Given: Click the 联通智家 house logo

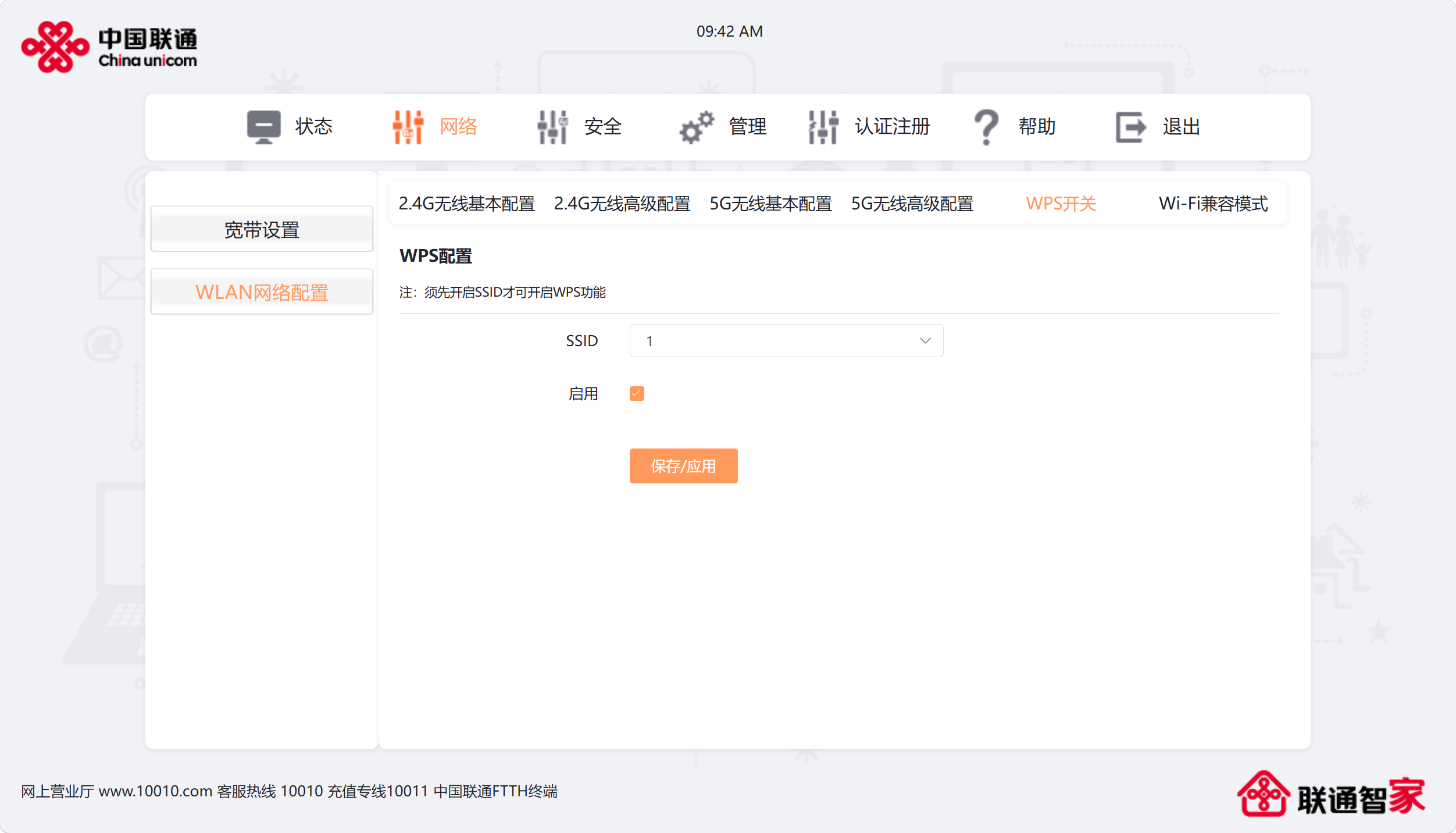Looking at the screenshot, I should [1263, 794].
